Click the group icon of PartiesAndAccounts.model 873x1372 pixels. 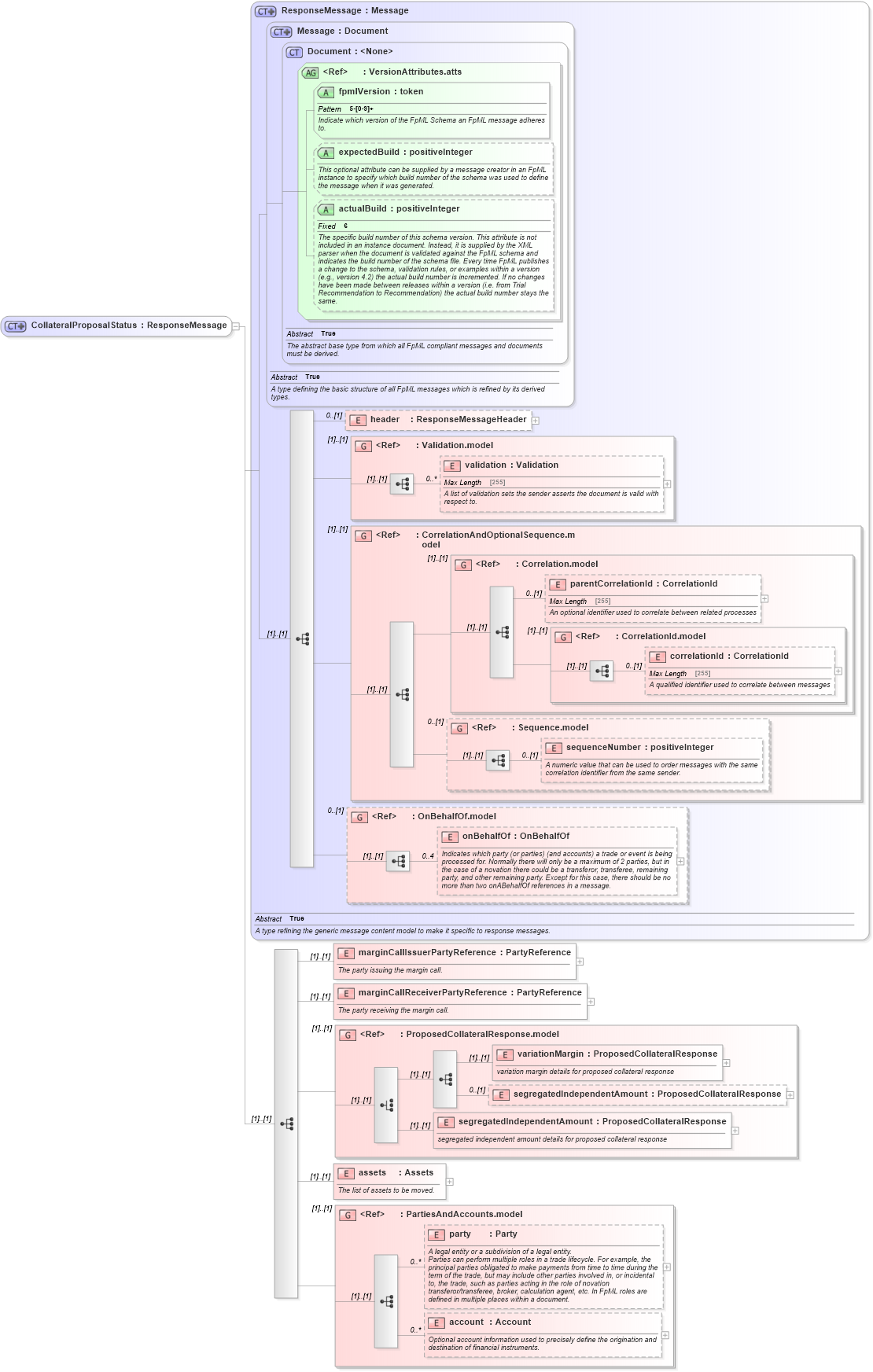348,1215
